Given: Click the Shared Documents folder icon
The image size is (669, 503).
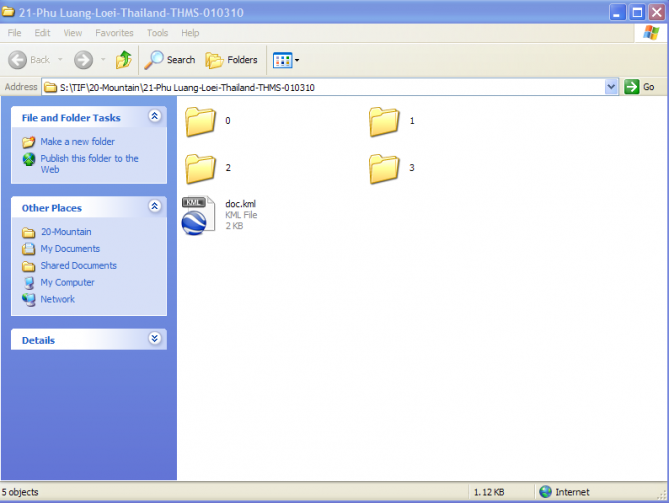Looking at the screenshot, I should pyautogui.click(x=29, y=266).
